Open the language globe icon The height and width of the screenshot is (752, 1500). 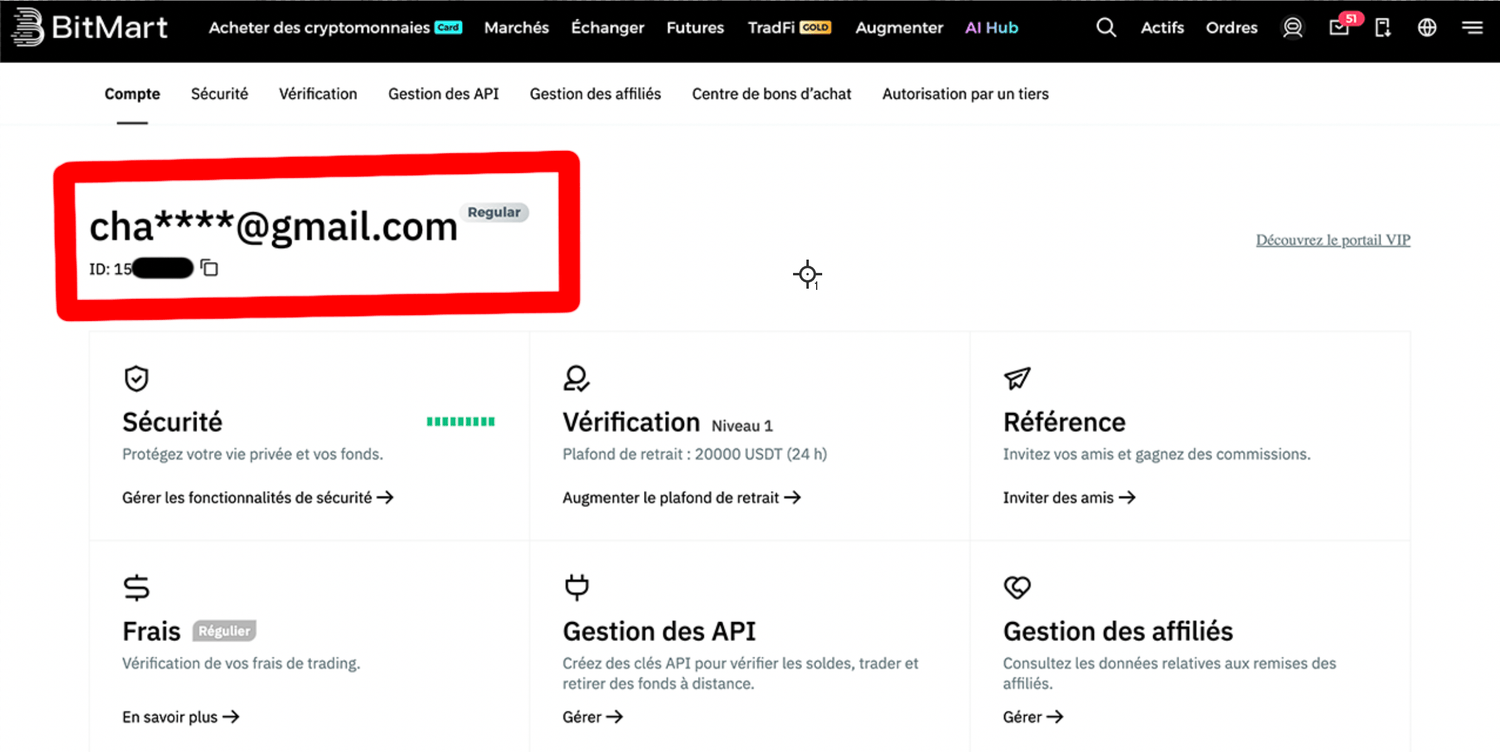[x=1427, y=28]
